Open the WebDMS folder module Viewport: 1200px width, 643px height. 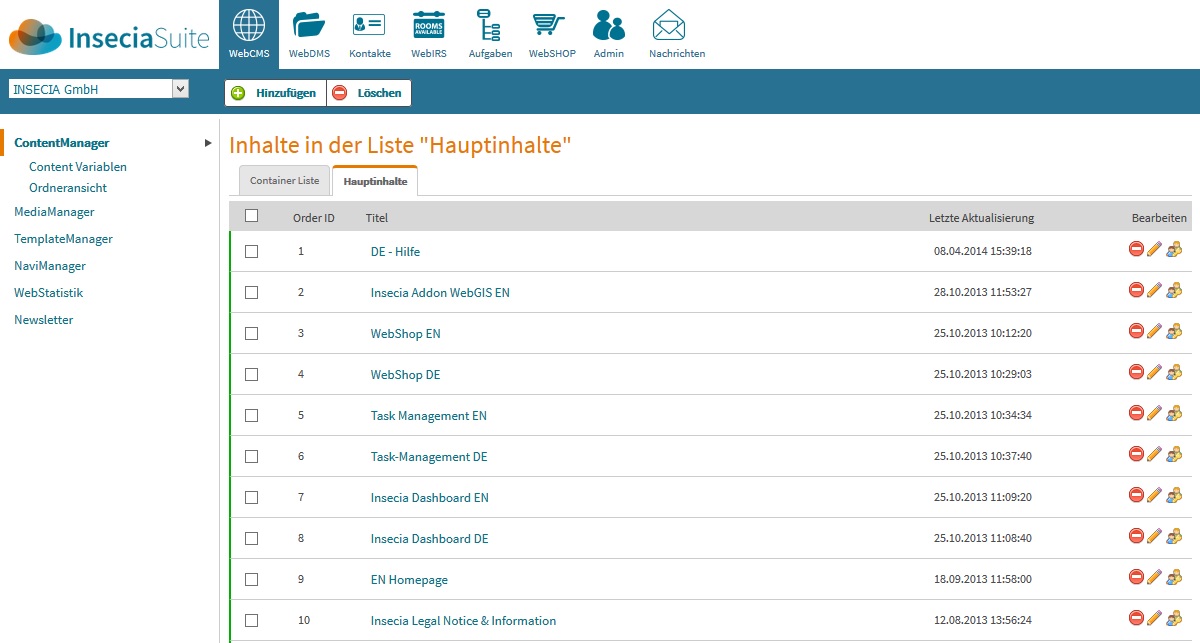coord(309,34)
